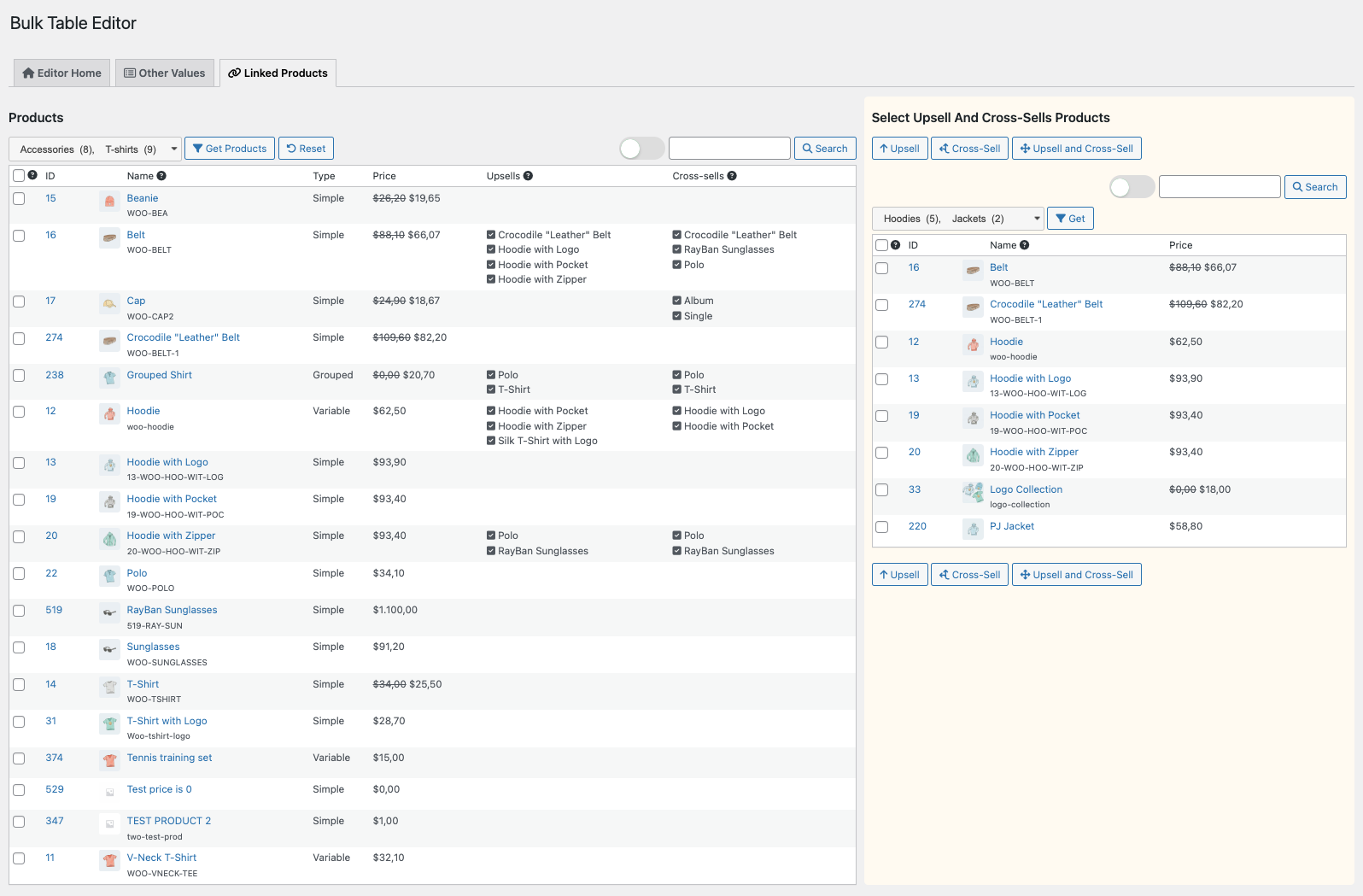Screen dimensions: 1363x896
Task: Click bottom Upsell and Cross-Sell button
Action: pos(1076,575)
